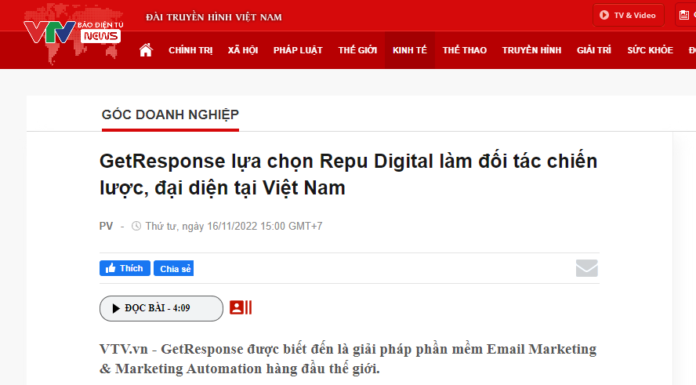Open the Giải trí section
The width and height of the screenshot is (696, 385).
click(594, 50)
